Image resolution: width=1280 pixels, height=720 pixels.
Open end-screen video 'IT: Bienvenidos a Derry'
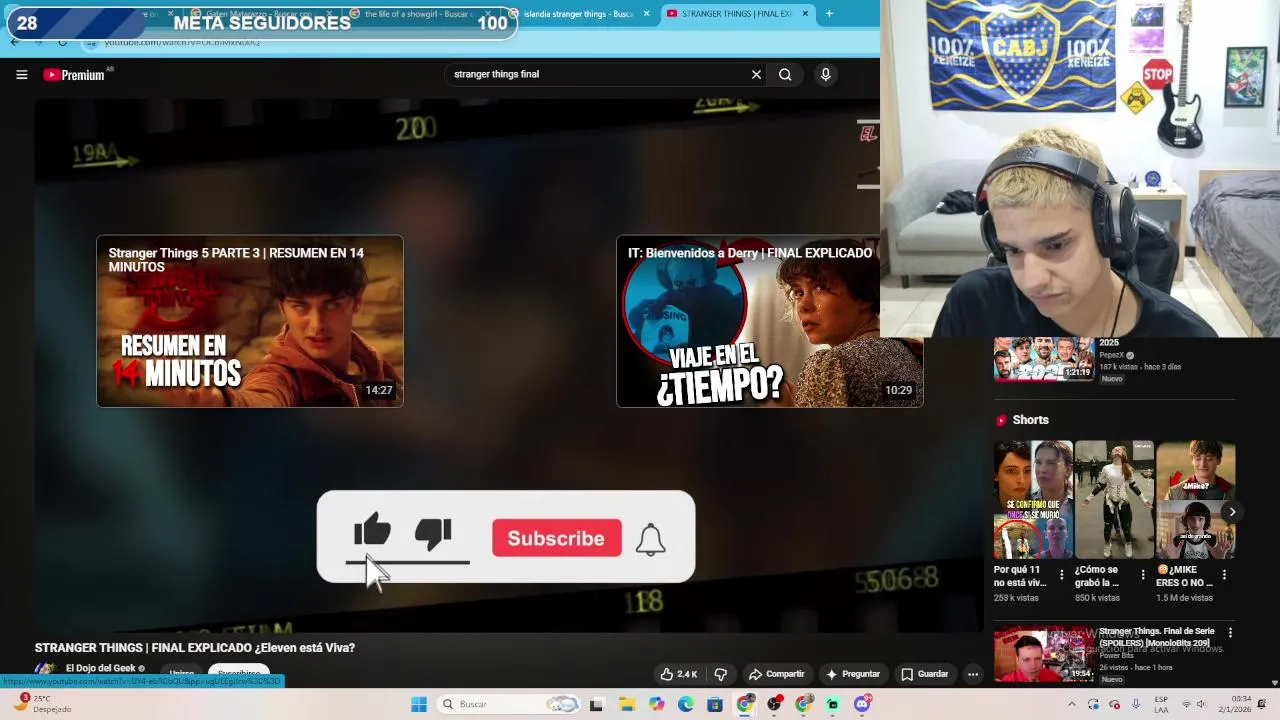click(769, 321)
